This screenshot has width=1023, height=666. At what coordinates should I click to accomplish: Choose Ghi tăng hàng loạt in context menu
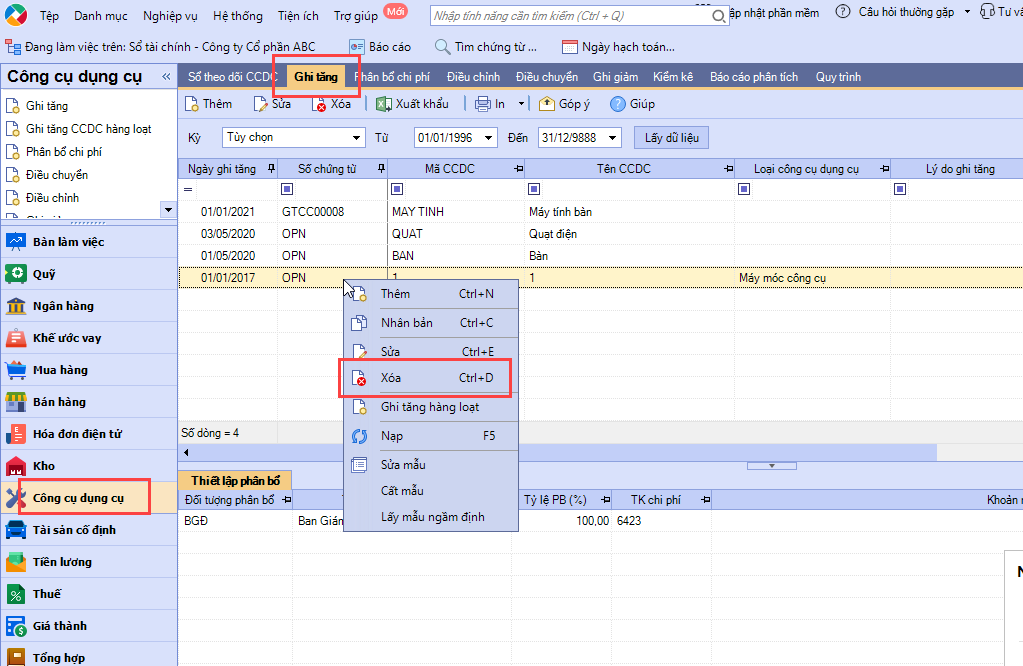click(431, 407)
